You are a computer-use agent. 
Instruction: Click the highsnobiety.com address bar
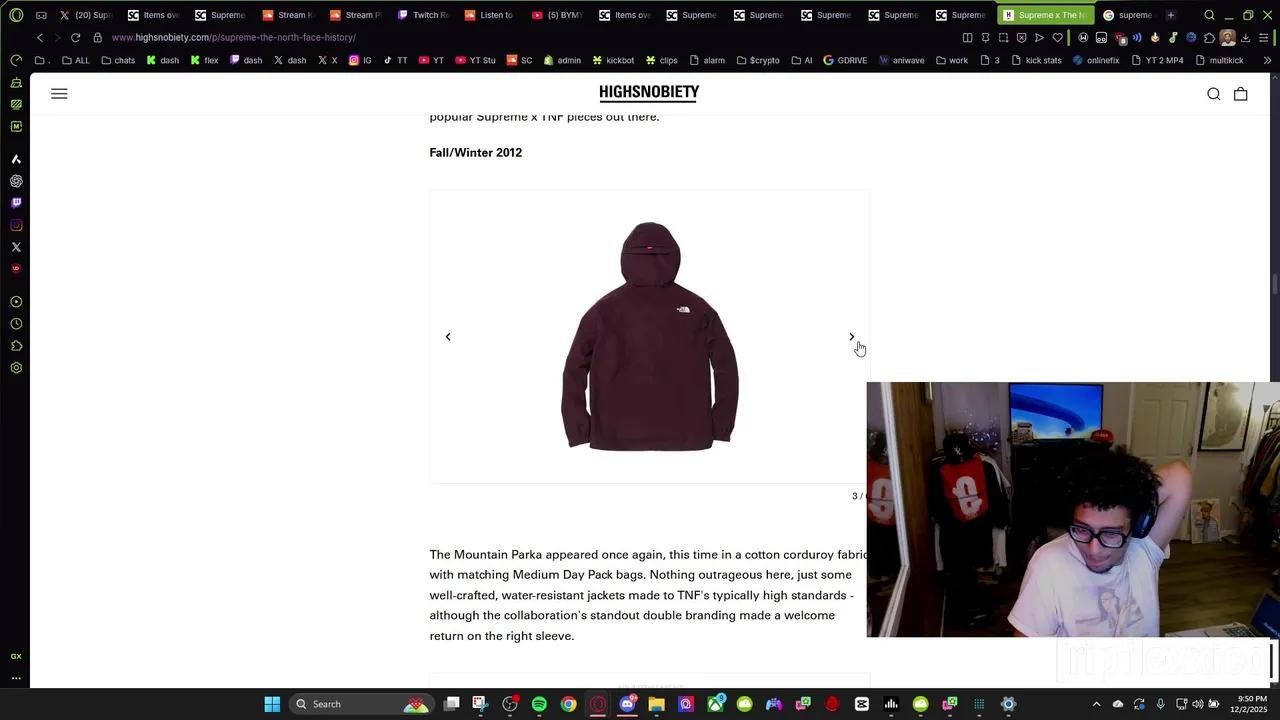click(234, 37)
